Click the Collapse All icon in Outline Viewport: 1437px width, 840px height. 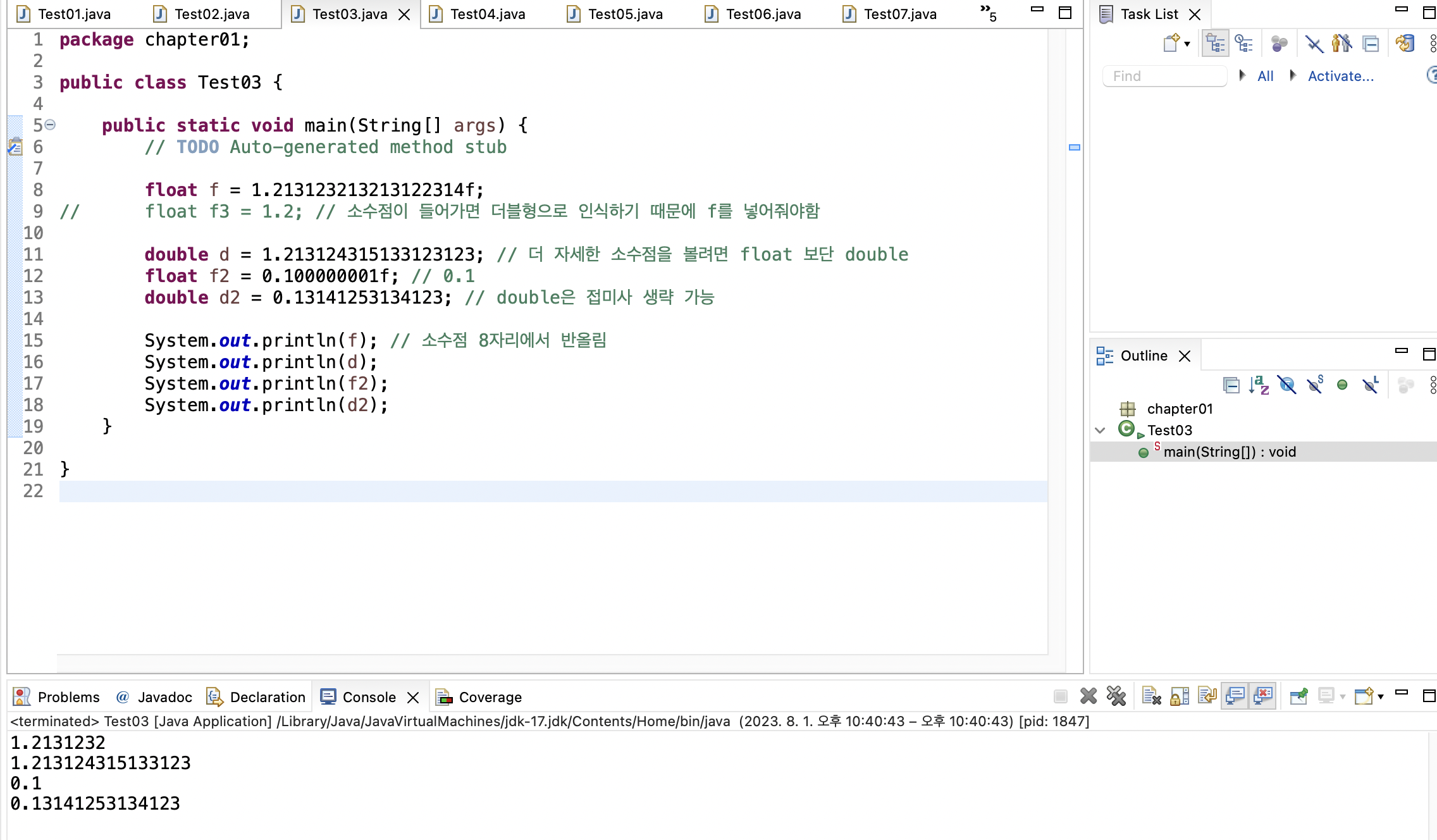coord(1231,384)
